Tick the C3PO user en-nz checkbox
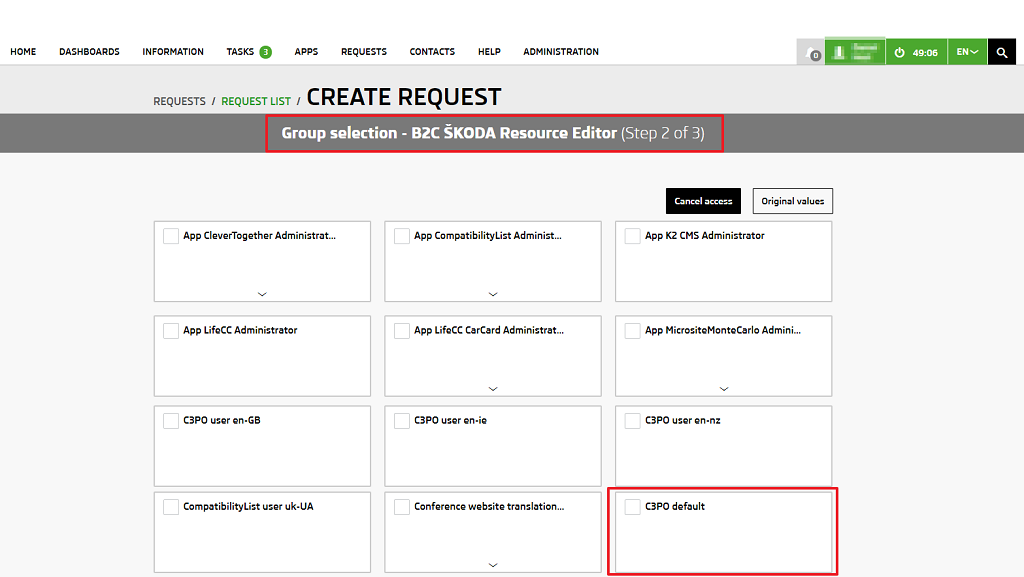The width and height of the screenshot is (1024, 577). 632,420
